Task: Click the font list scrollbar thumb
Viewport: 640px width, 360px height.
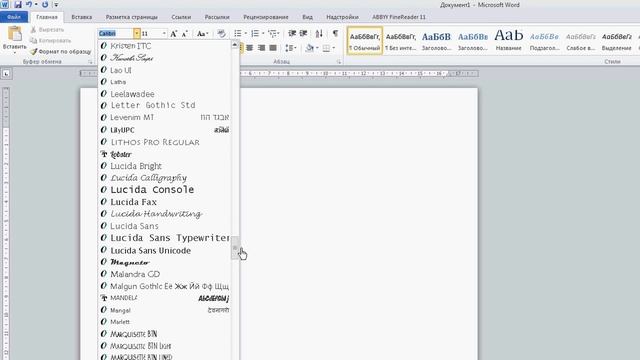Action: (x=235, y=247)
